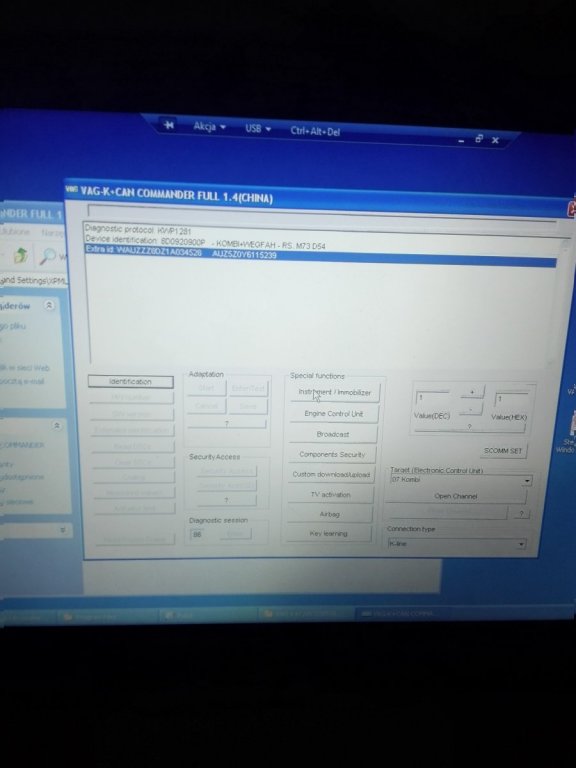Click the Broadcast button

(333, 434)
